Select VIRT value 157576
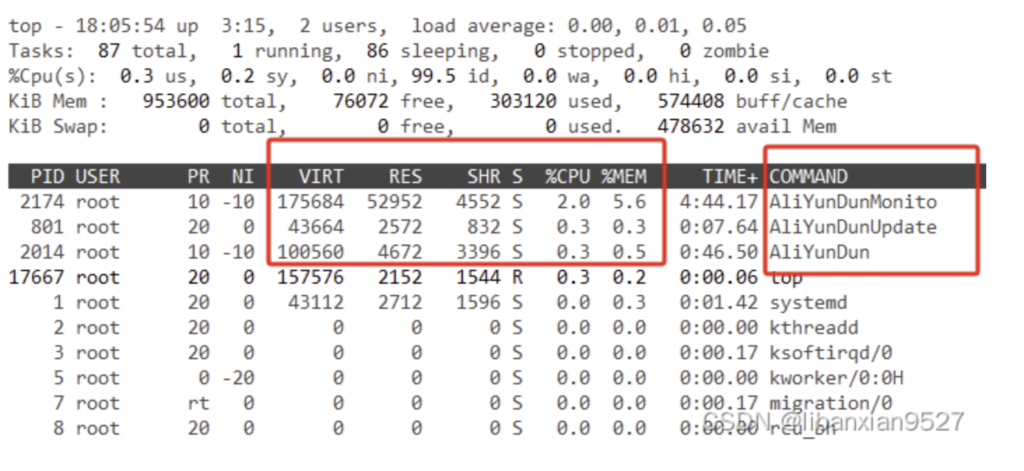 coord(310,277)
